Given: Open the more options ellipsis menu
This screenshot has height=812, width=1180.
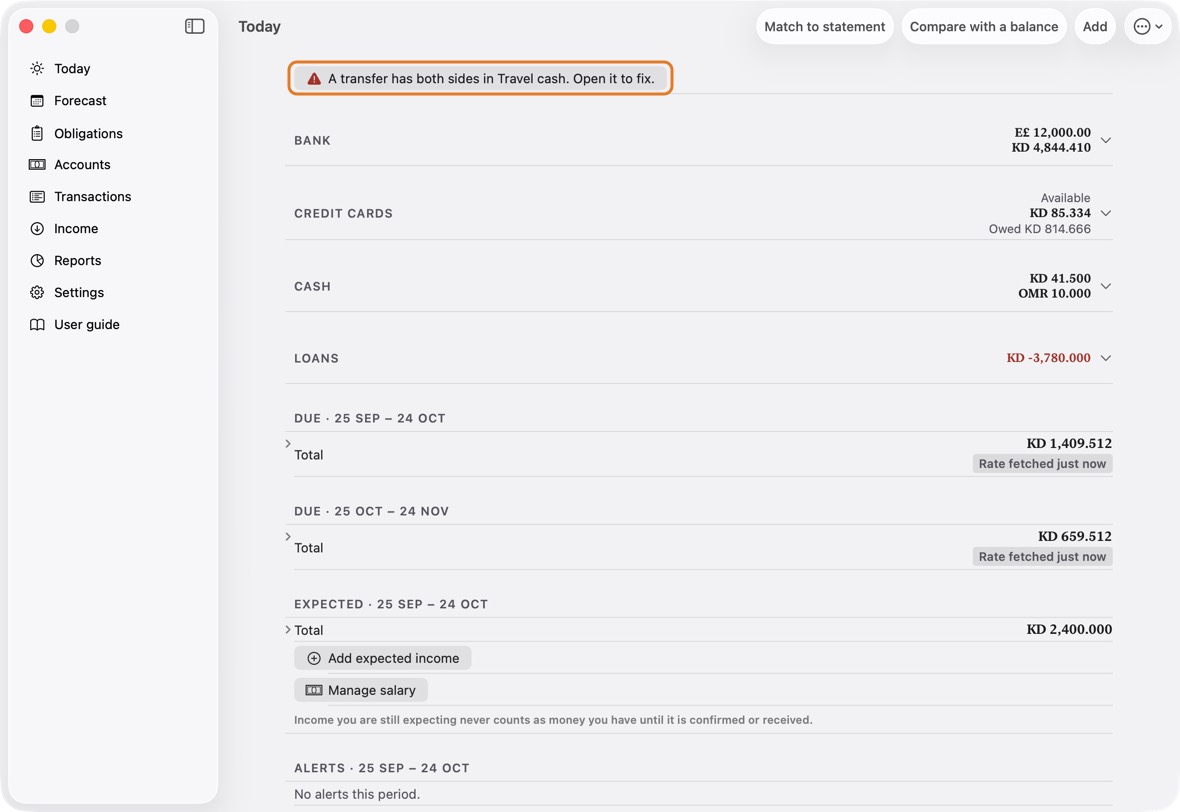Looking at the screenshot, I should tap(1148, 26).
